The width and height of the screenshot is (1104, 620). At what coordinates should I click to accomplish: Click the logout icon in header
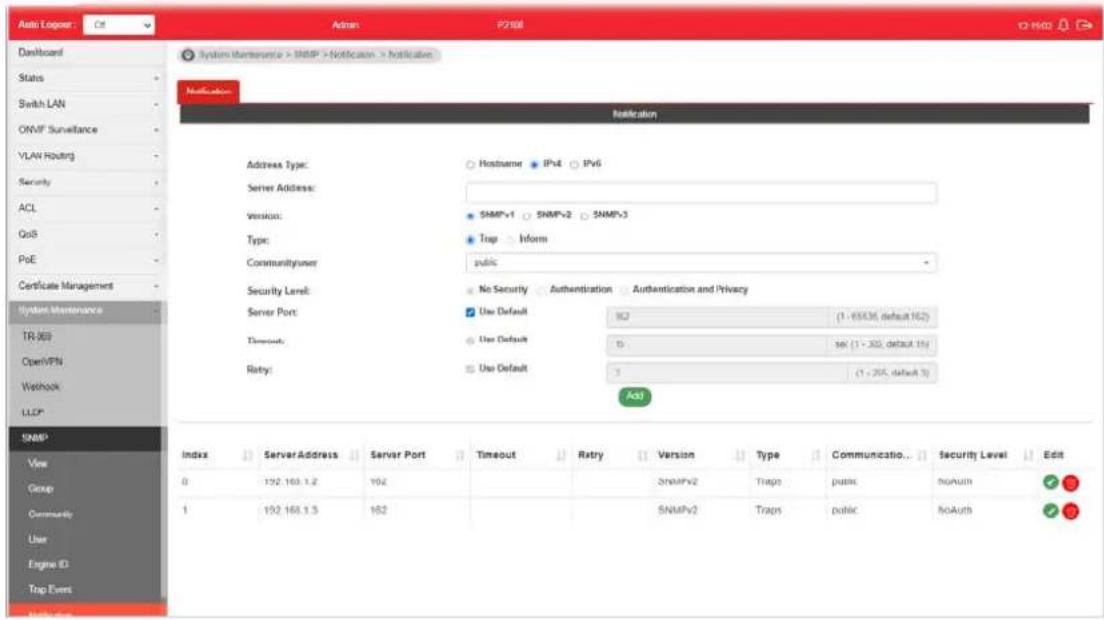pos(1084,25)
